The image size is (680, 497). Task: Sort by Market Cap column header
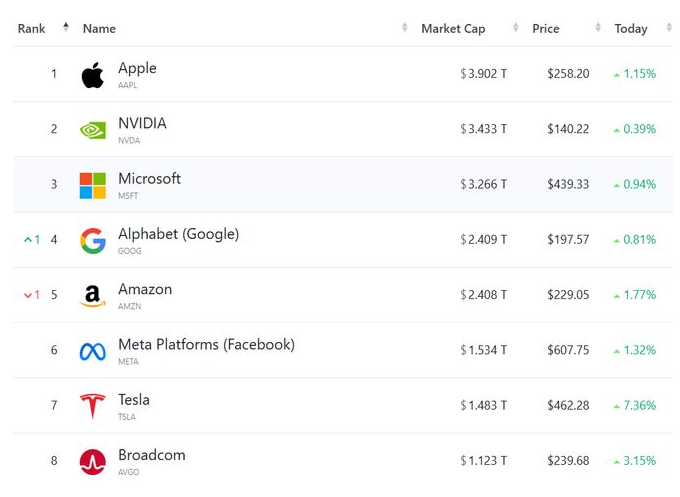(x=453, y=28)
